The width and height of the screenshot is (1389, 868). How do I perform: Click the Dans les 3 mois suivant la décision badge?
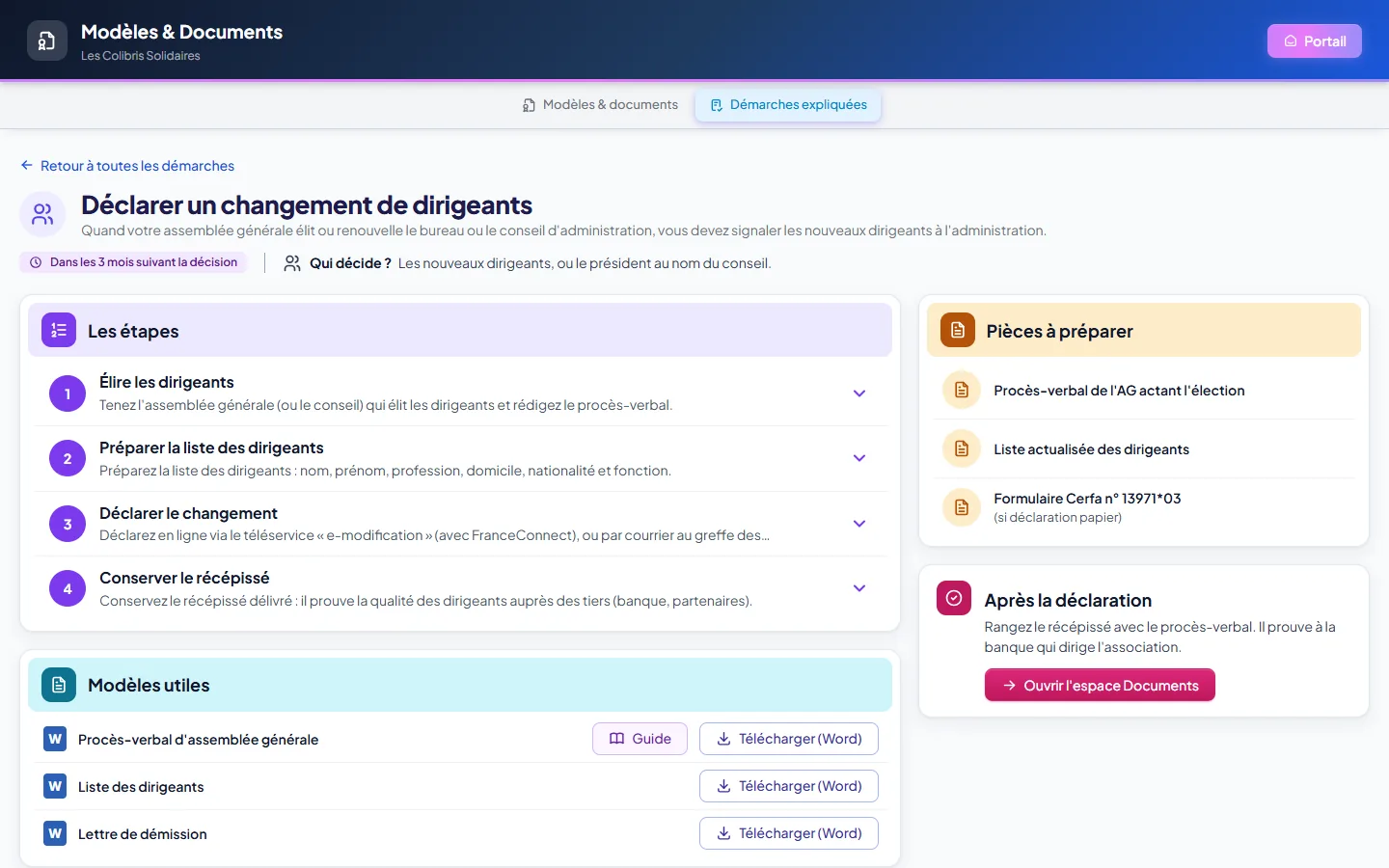(x=133, y=262)
